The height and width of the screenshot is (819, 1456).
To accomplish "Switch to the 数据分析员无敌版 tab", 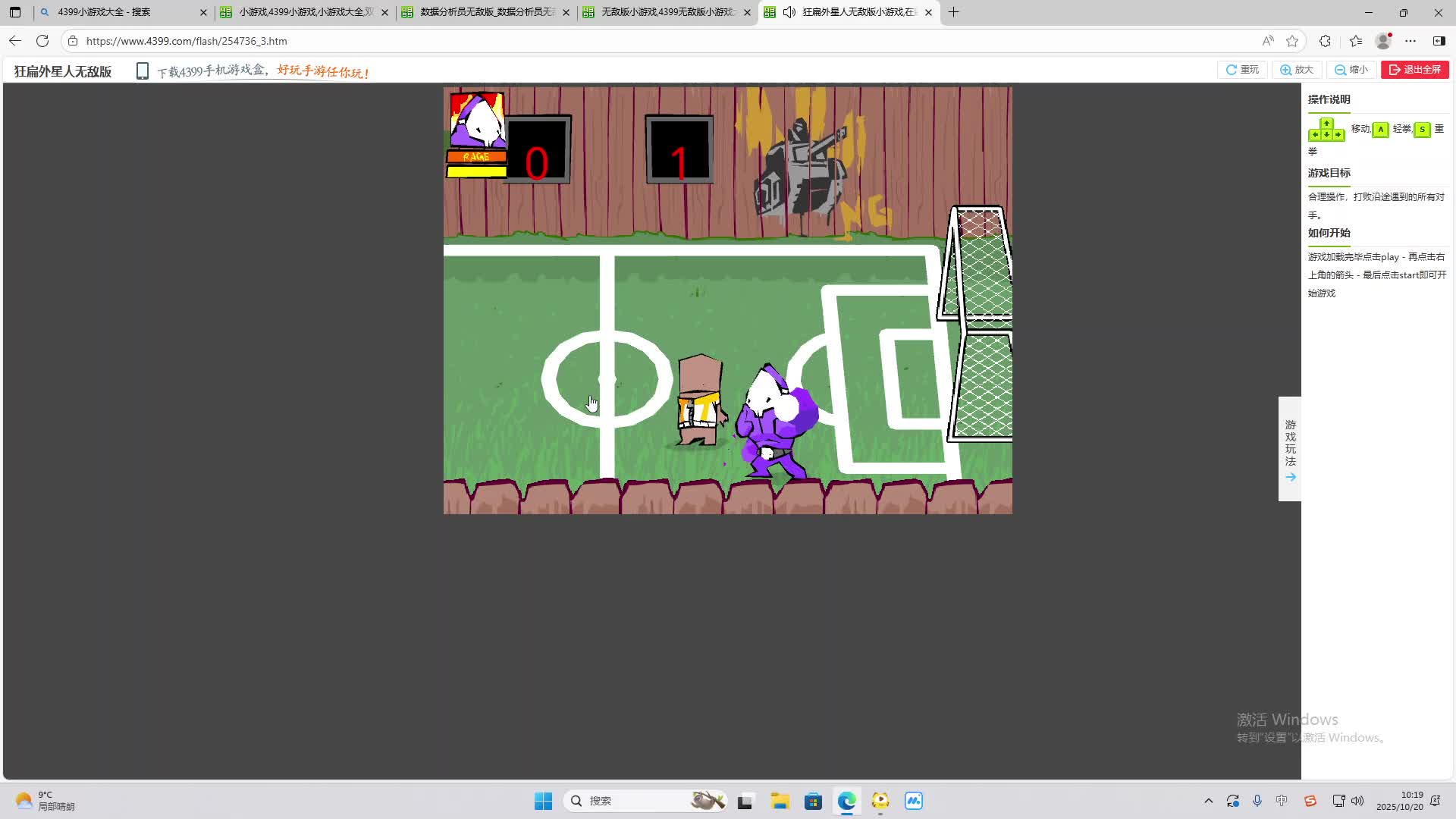I will (x=485, y=12).
